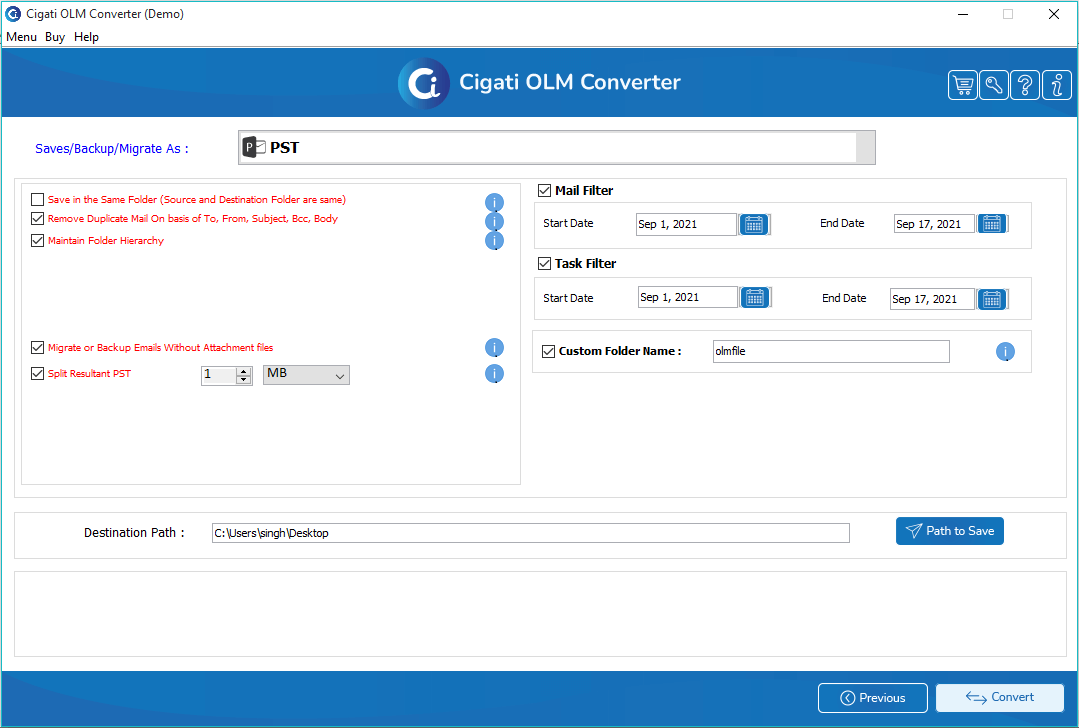Go back with Previous button
Image resolution: width=1079 pixels, height=728 pixels.
click(x=873, y=698)
